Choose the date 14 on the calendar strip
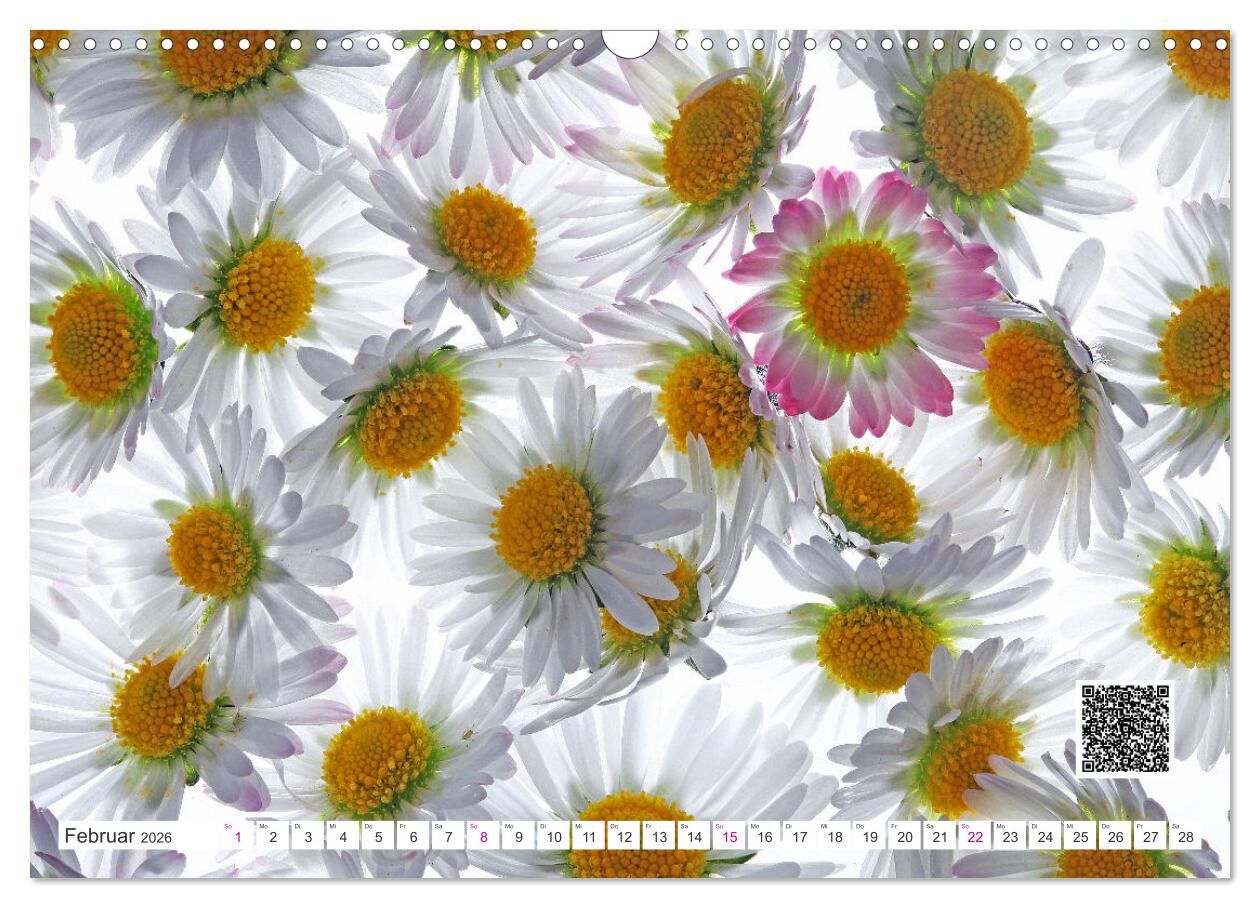Screen dimensions: 1260x908 (694, 836)
